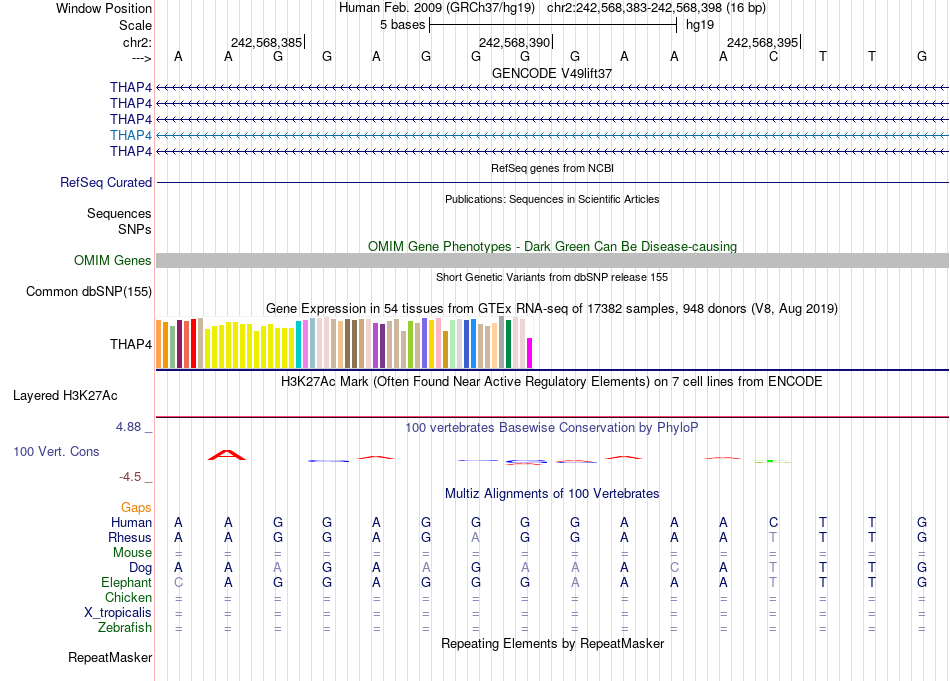This screenshot has height=681, width=950.
Task: Select the Gaps row label
Action: pyautogui.click(x=136, y=507)
